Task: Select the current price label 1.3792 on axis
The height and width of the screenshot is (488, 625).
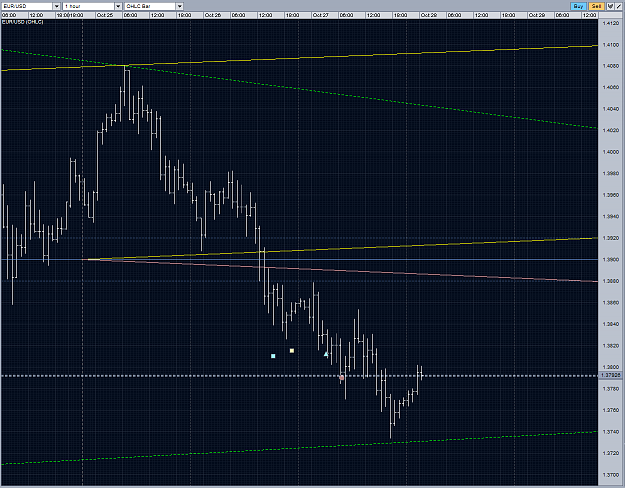Action: coord(610,376)
